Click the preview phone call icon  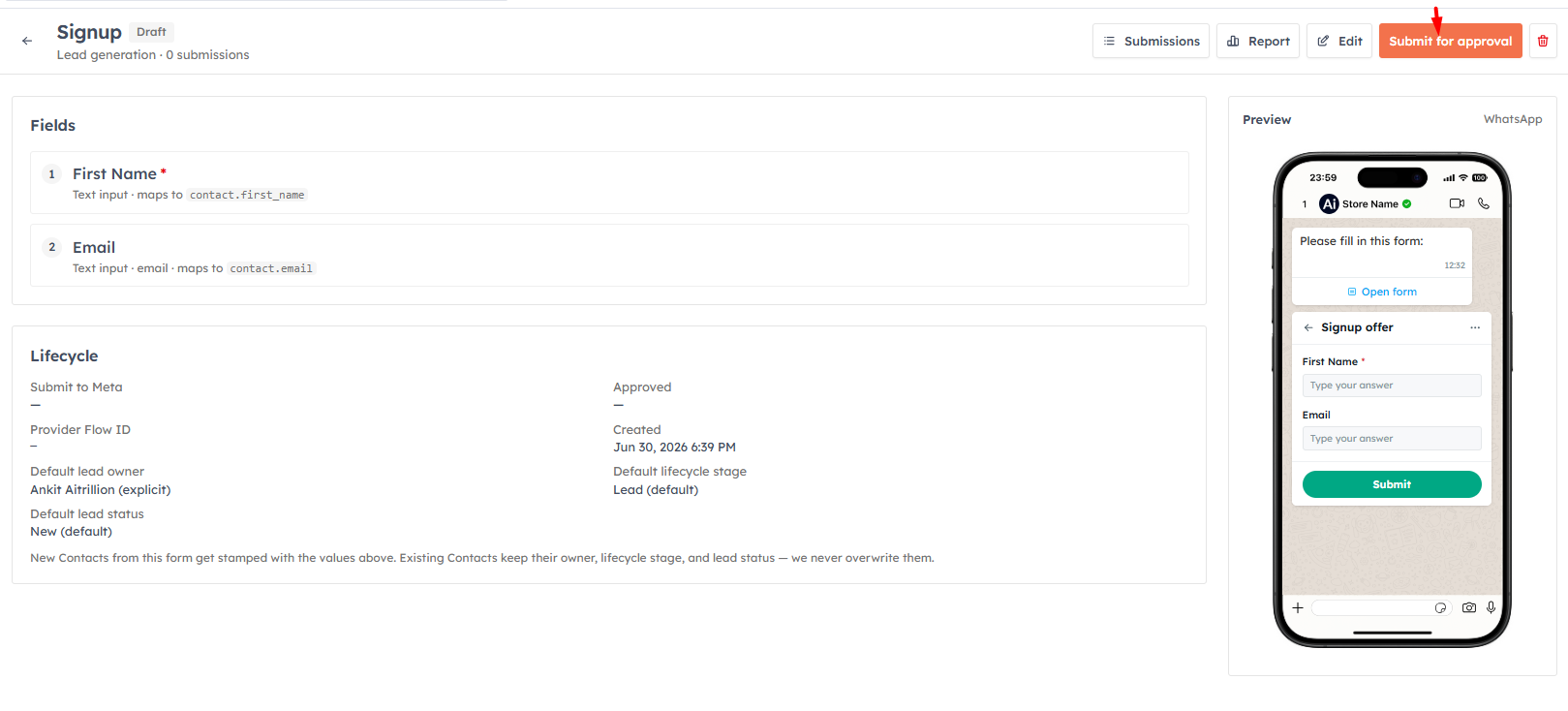tap(1484, 203)
